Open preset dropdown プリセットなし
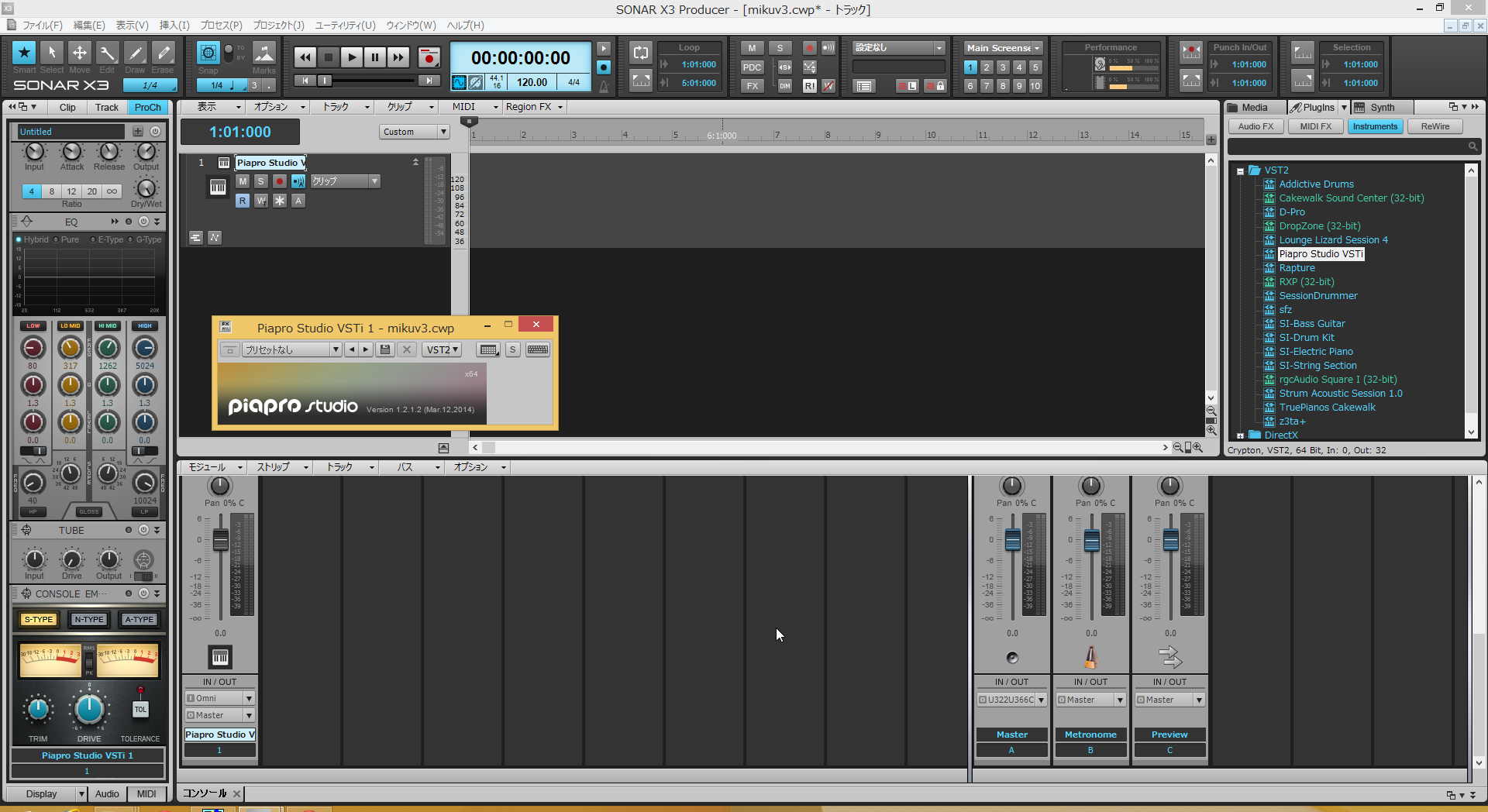Image resolution: width=1488 pixels, height=812 pixels. (292, 350)
